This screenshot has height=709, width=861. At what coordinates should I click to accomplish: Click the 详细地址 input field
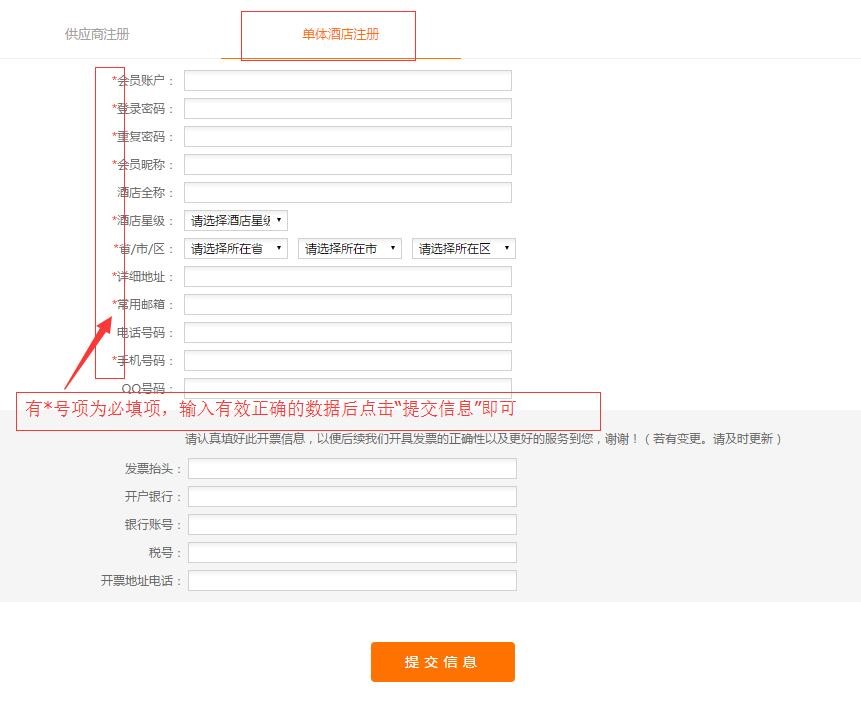coord(347,277)
